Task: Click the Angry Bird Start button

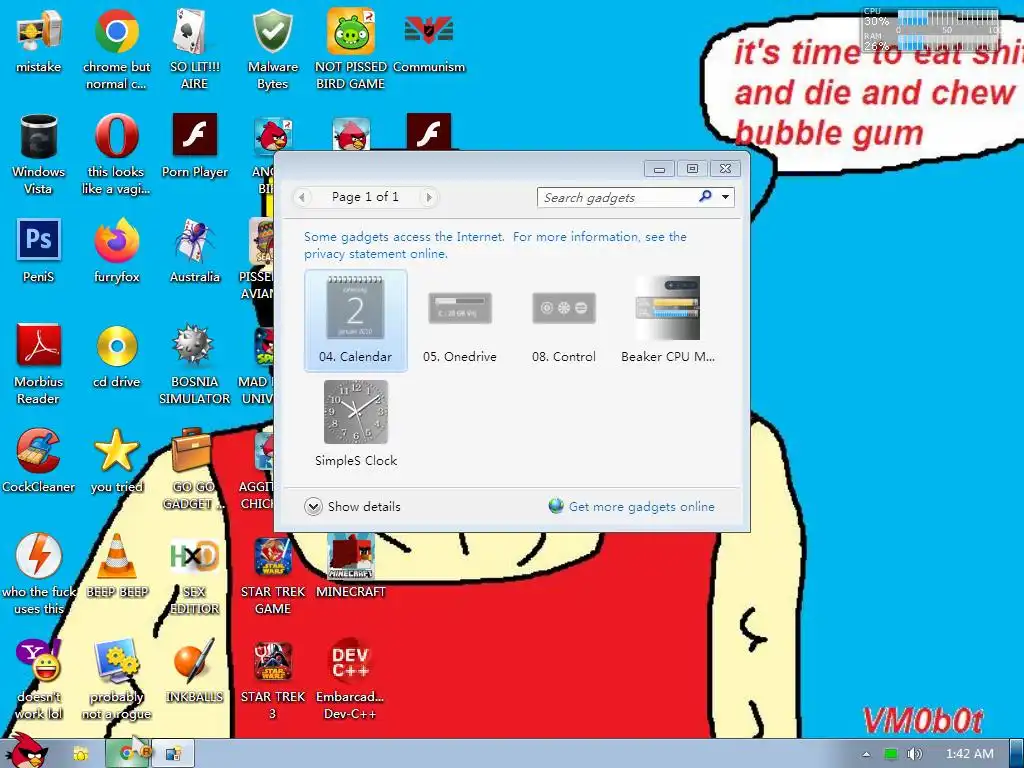Action: click(29, 751)
